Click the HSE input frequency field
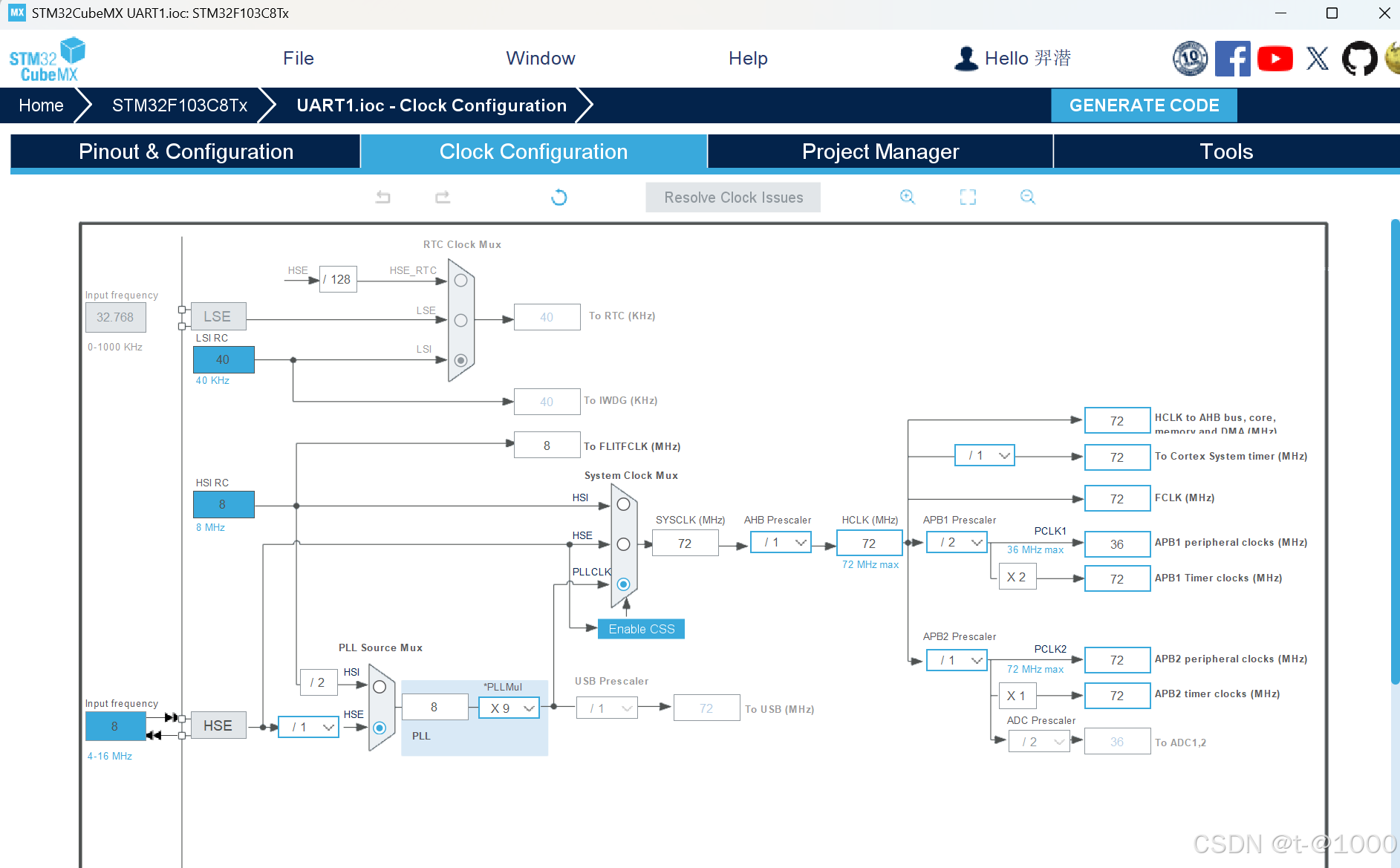This screenshot has width=1400, height=868. point(115,726)
